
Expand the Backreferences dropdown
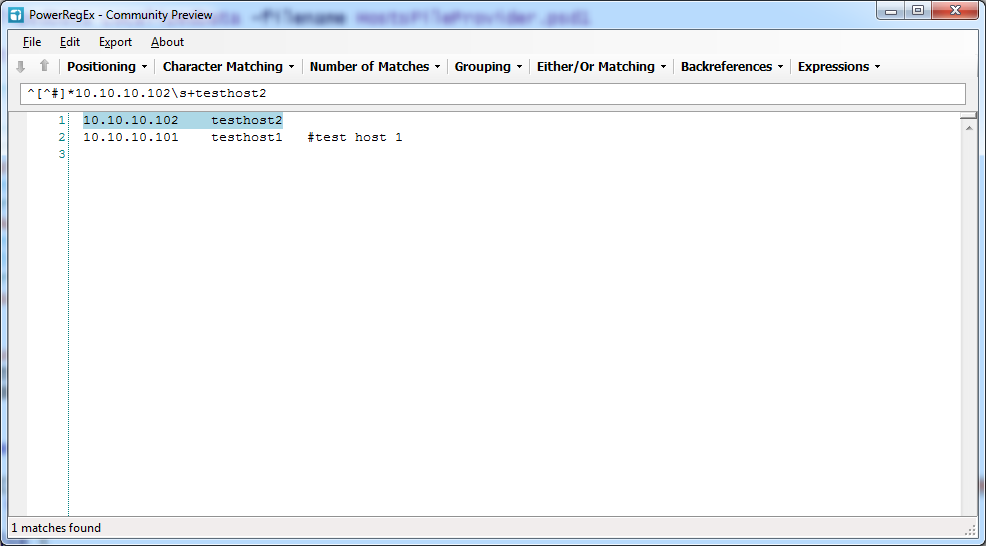(732, 66)
